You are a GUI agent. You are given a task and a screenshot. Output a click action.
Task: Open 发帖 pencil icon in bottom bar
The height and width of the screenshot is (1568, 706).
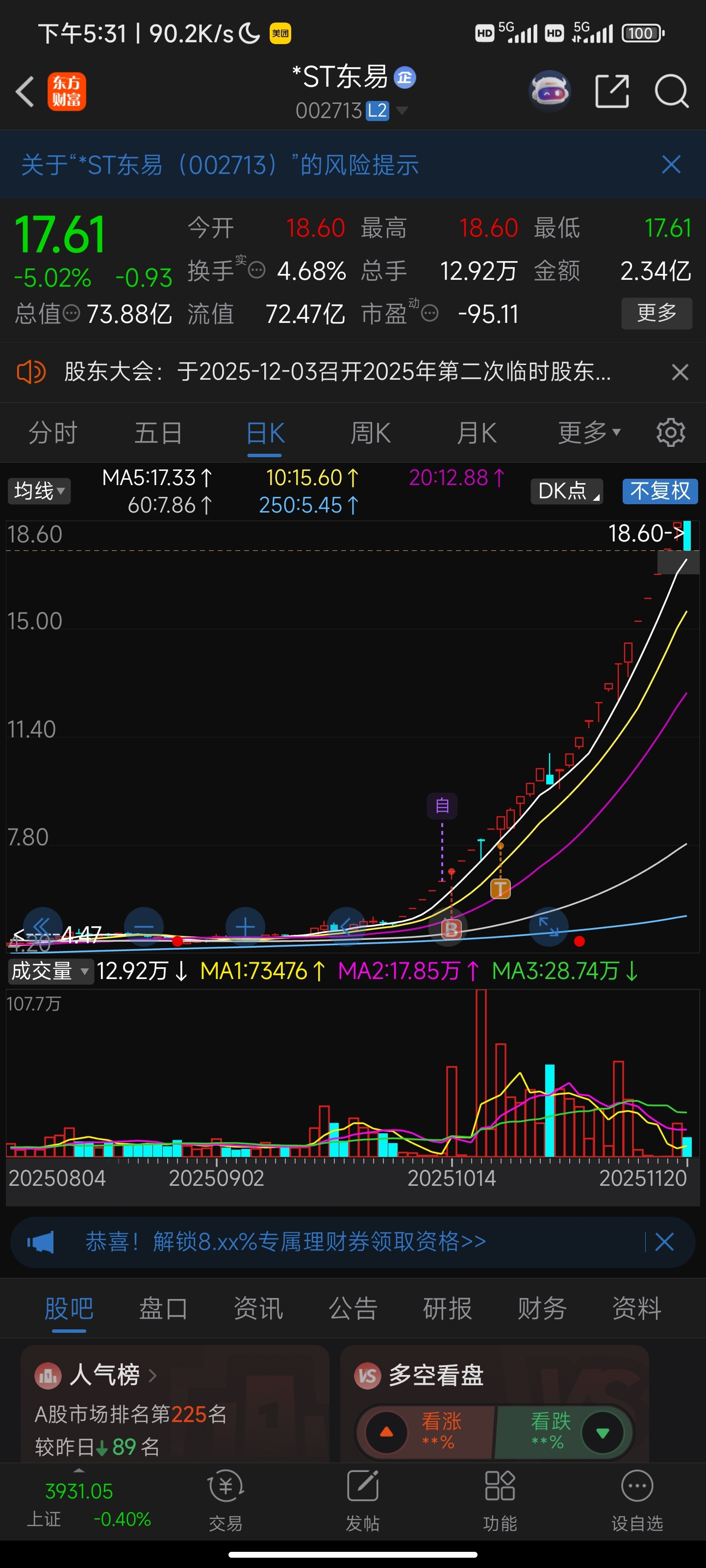click(x=363, y=1487)
